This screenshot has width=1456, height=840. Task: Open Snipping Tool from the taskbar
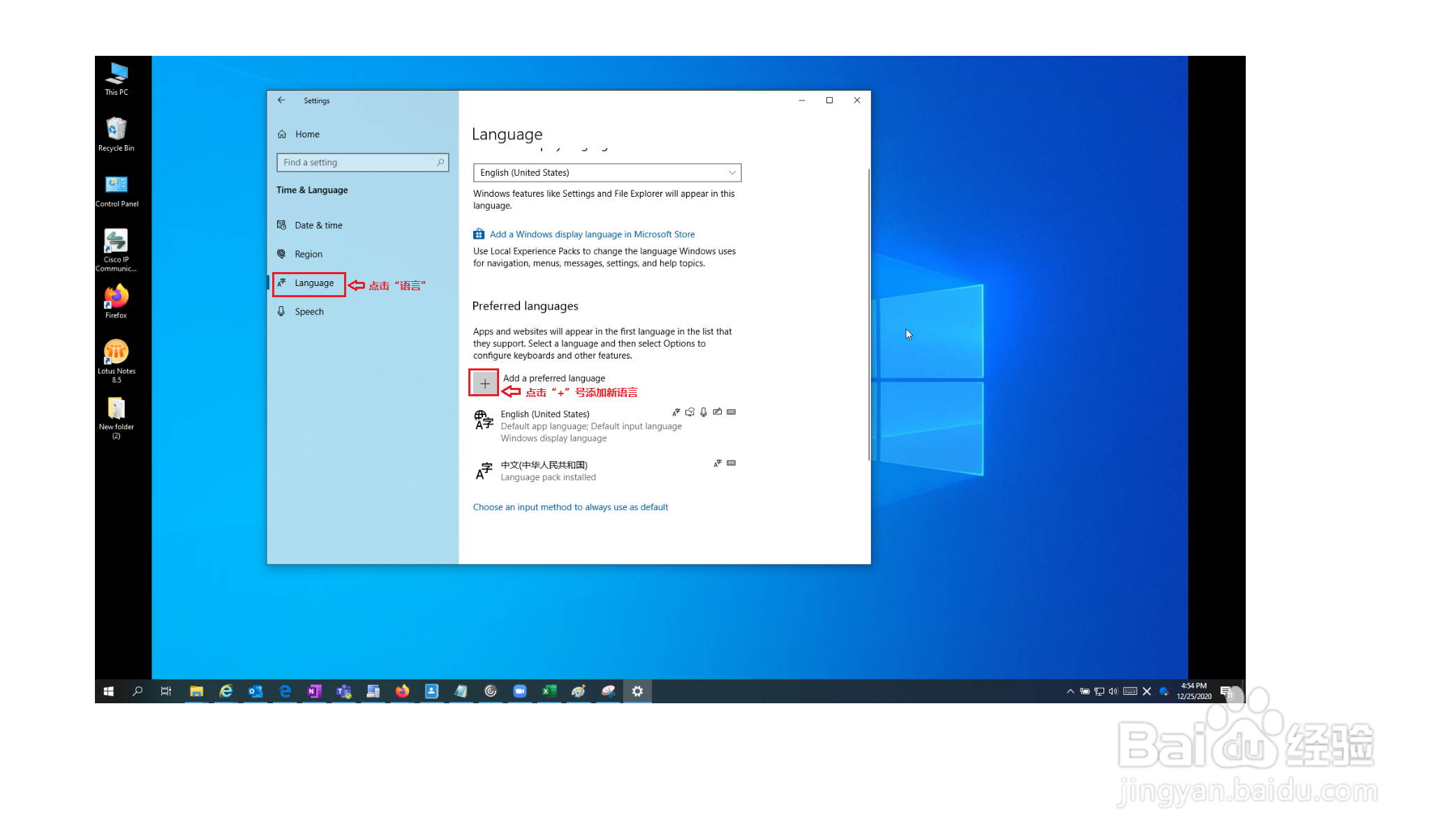(609, 691)
